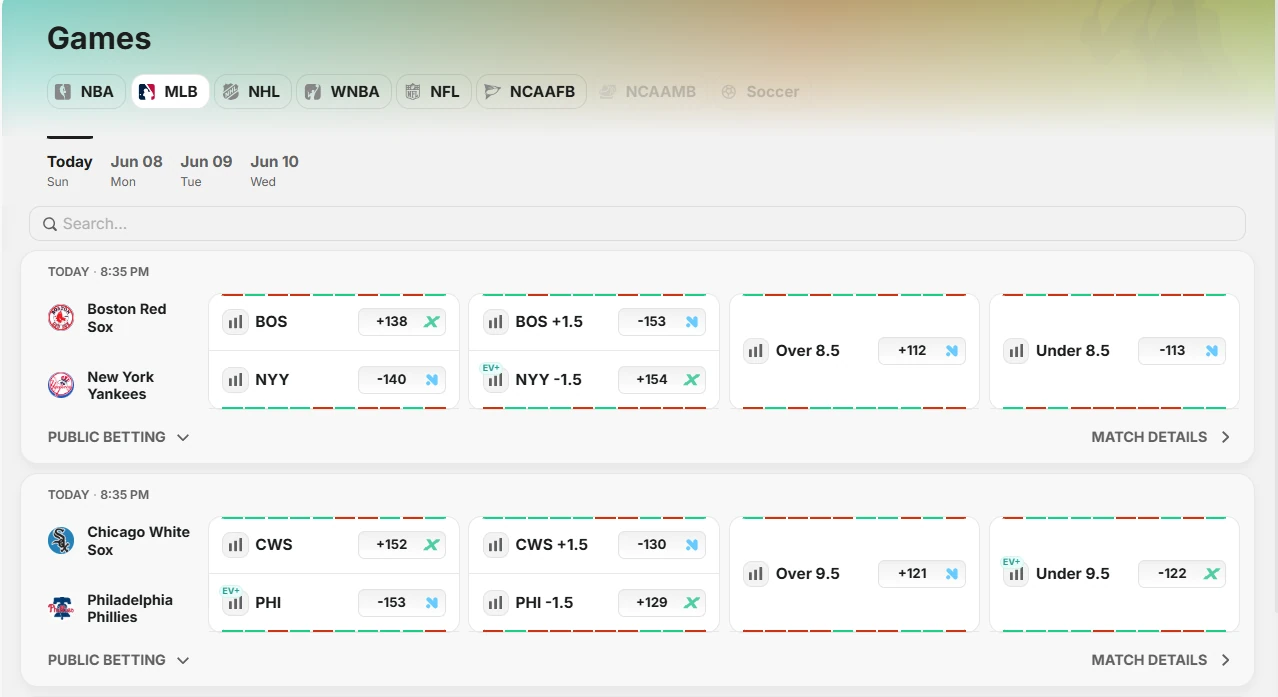Open the chart icon beside PHI -1.5
This screenshot has width=1278, height=697.
coord(495,603)
